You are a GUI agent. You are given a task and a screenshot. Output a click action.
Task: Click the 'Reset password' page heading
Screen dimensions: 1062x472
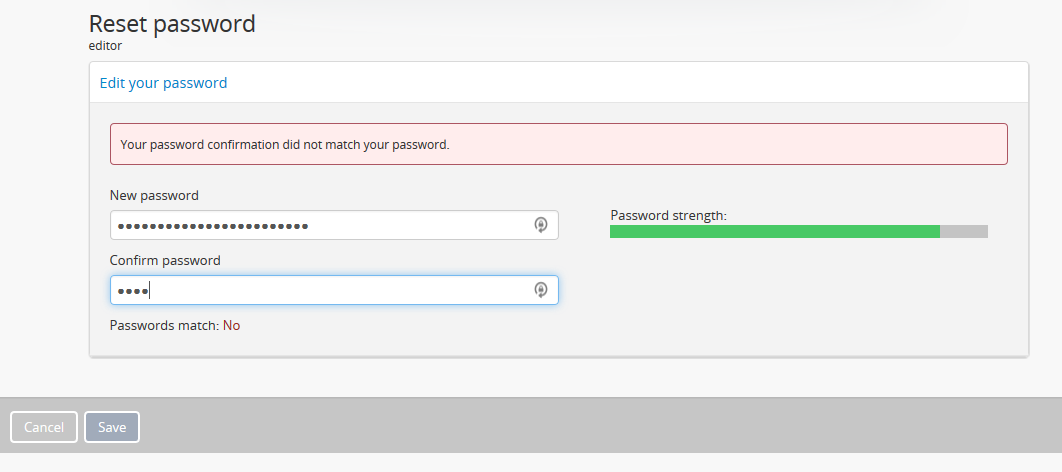click(172, 23)
